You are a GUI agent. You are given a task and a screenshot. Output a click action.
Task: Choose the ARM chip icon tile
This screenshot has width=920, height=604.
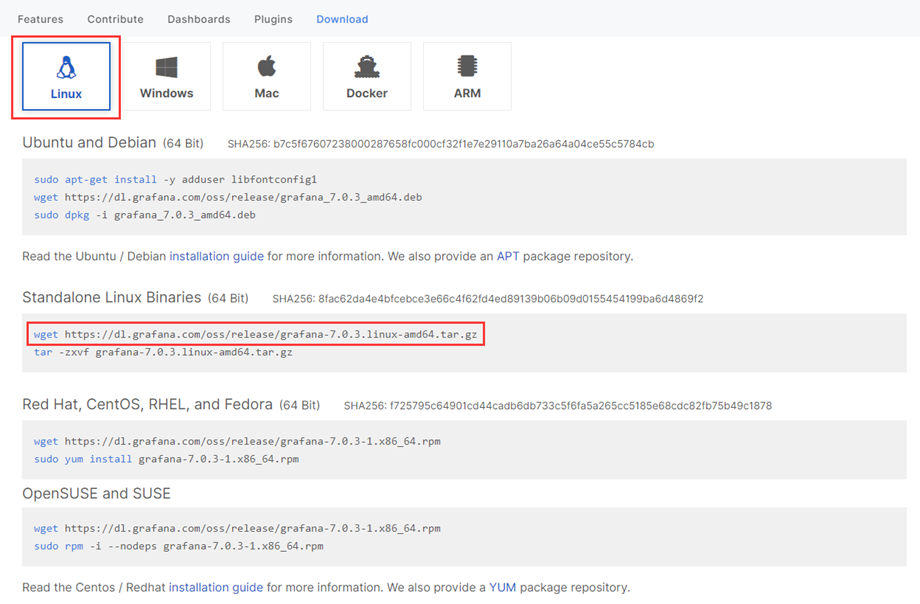click(x=467, y=76)
